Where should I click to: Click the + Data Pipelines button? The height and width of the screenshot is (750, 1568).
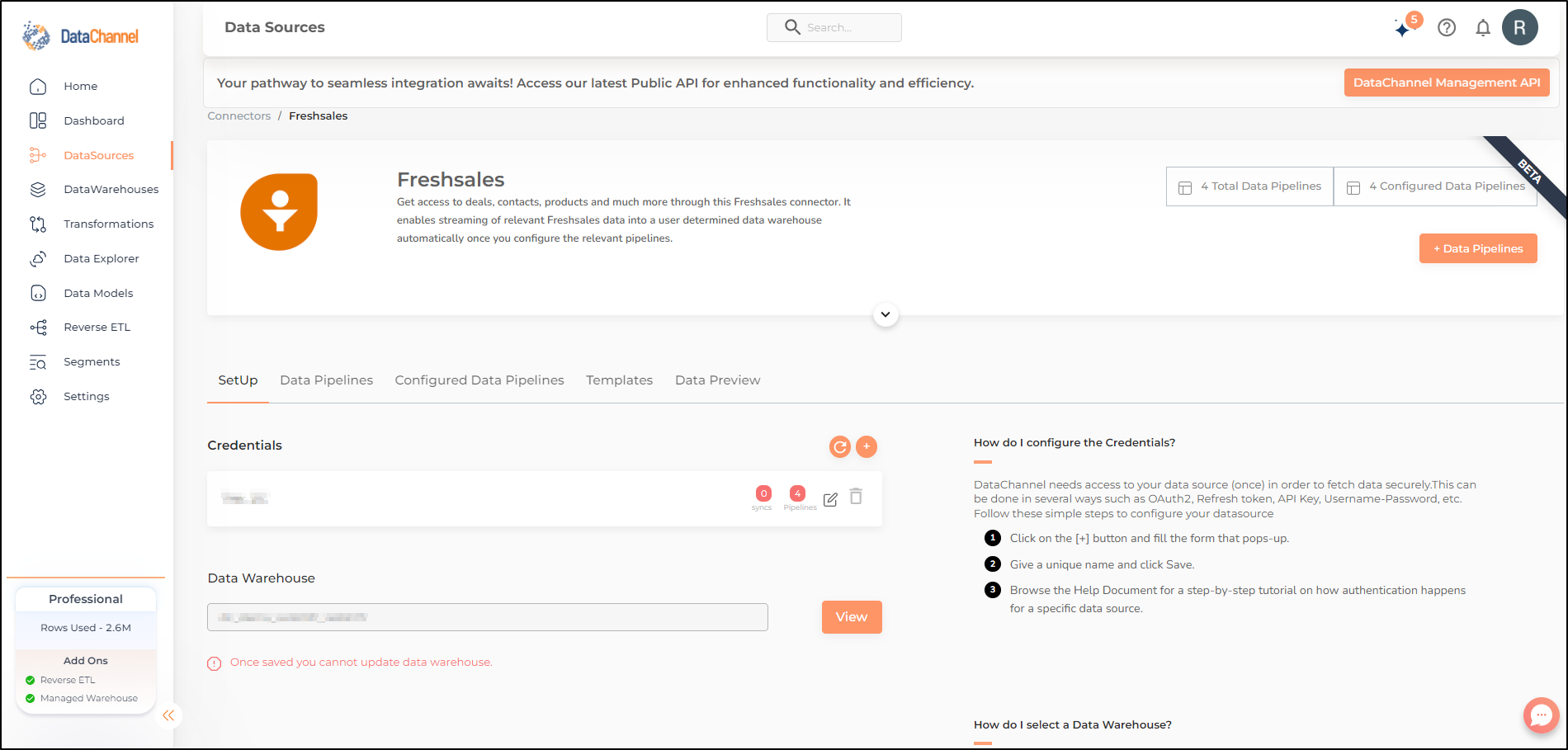(1478, 248)
